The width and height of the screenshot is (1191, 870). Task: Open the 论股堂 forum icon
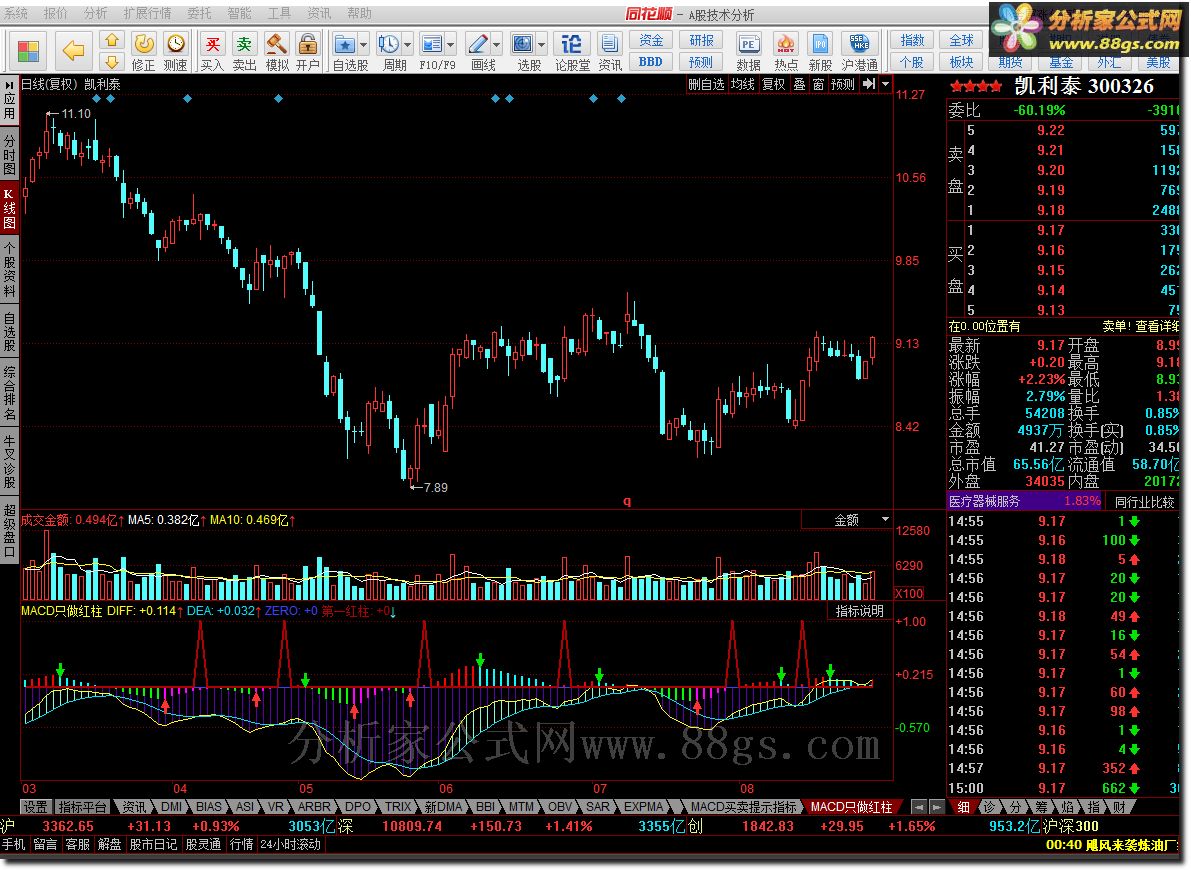572,52
